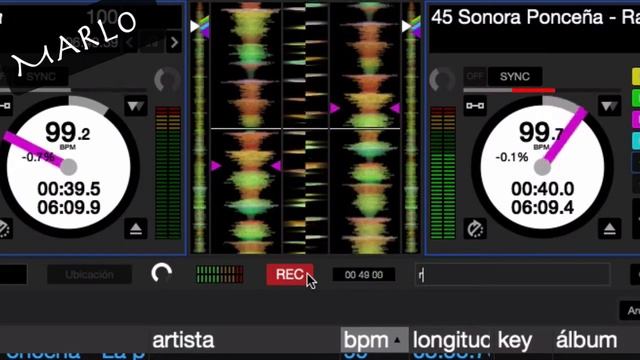Click the yellow cue point swatch
Image resolution: width=640 pixels, height=360 pixels.
[636, 77]
